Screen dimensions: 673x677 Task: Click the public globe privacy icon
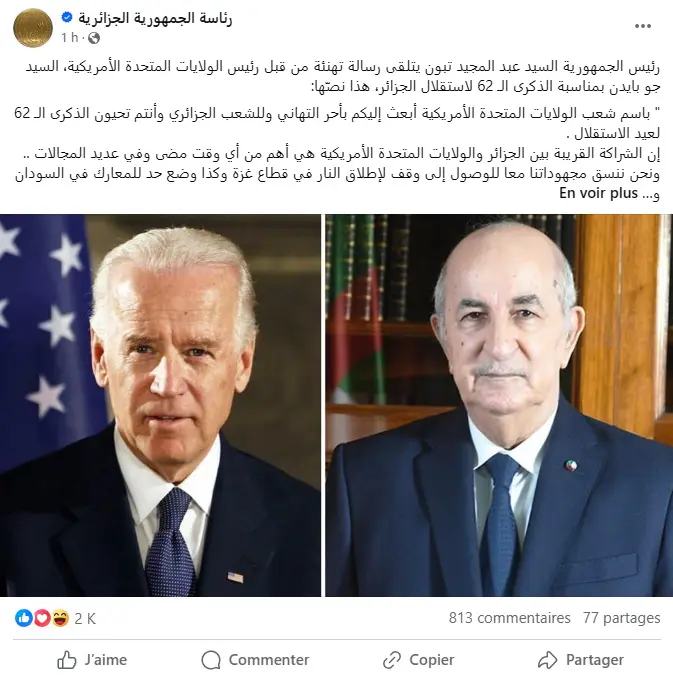pos(94,38)
